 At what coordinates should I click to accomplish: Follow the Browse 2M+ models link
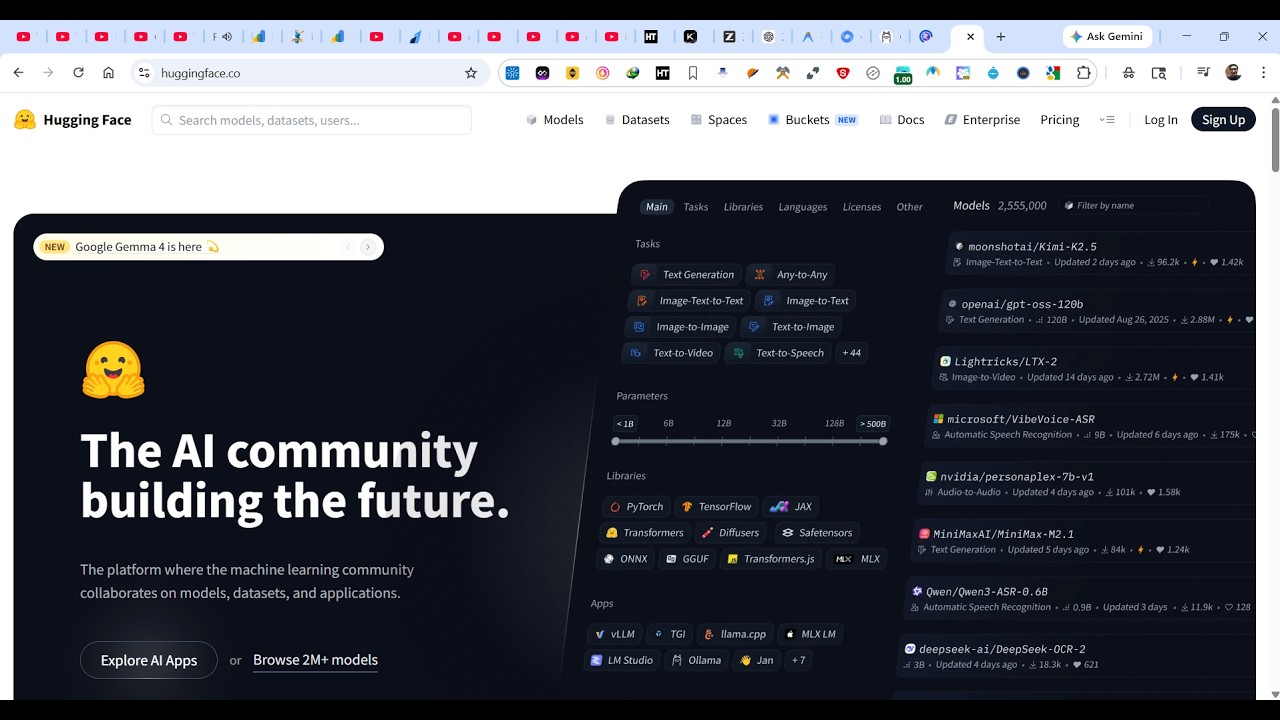pos(315,660)
